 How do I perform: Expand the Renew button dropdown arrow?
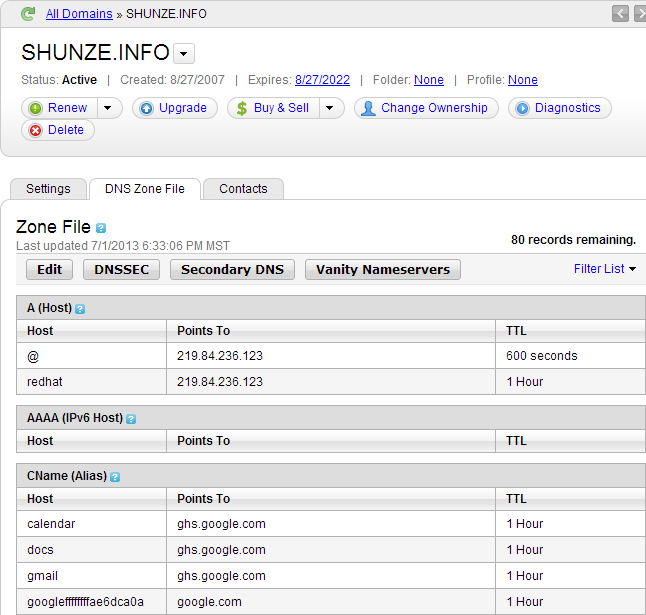(x=110, y=108)
